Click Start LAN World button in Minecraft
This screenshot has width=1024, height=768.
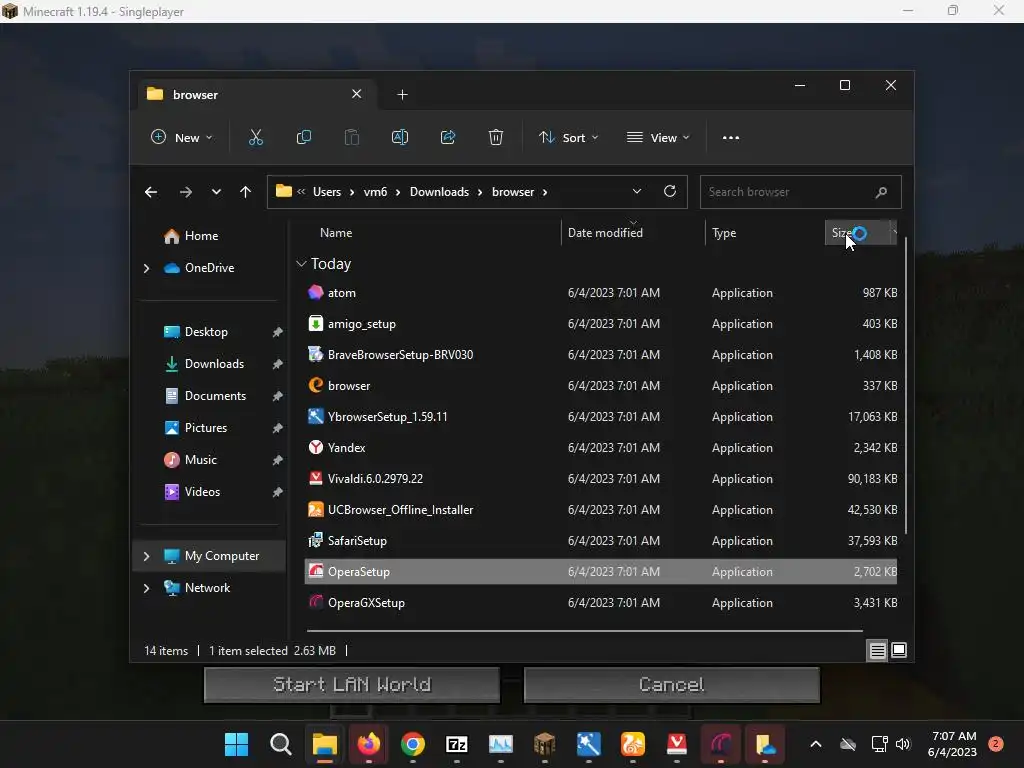(x=352, y=684)
